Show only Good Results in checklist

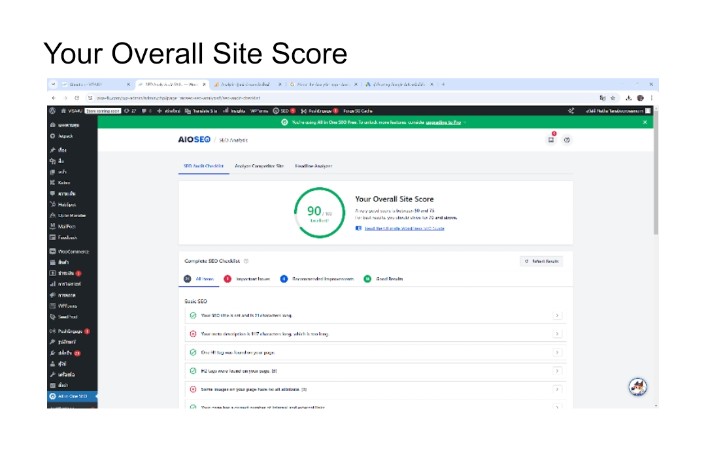pyautogui.click(x=386, y=278)
